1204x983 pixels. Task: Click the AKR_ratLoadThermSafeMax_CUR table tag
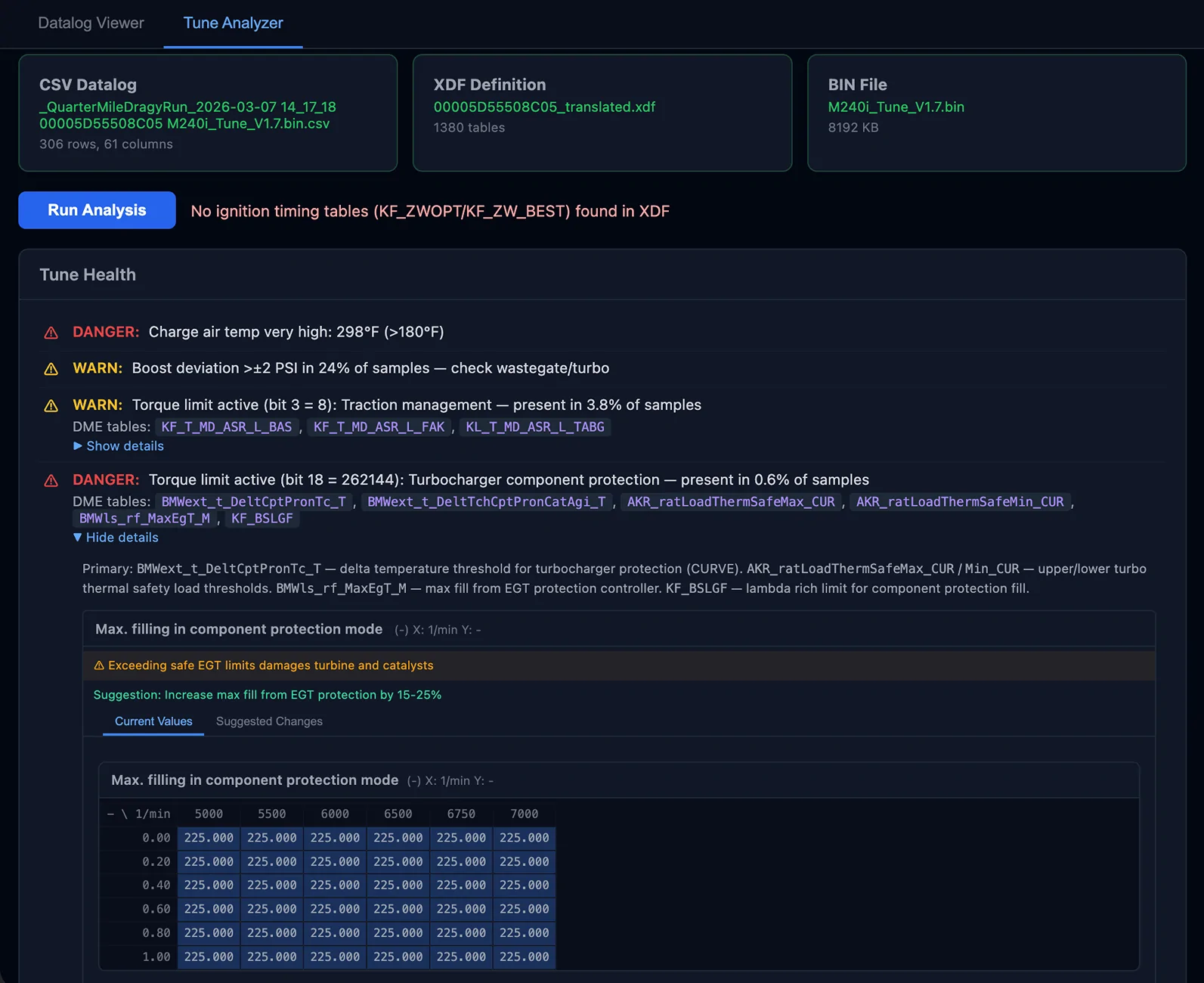click(x=731, y=502)
